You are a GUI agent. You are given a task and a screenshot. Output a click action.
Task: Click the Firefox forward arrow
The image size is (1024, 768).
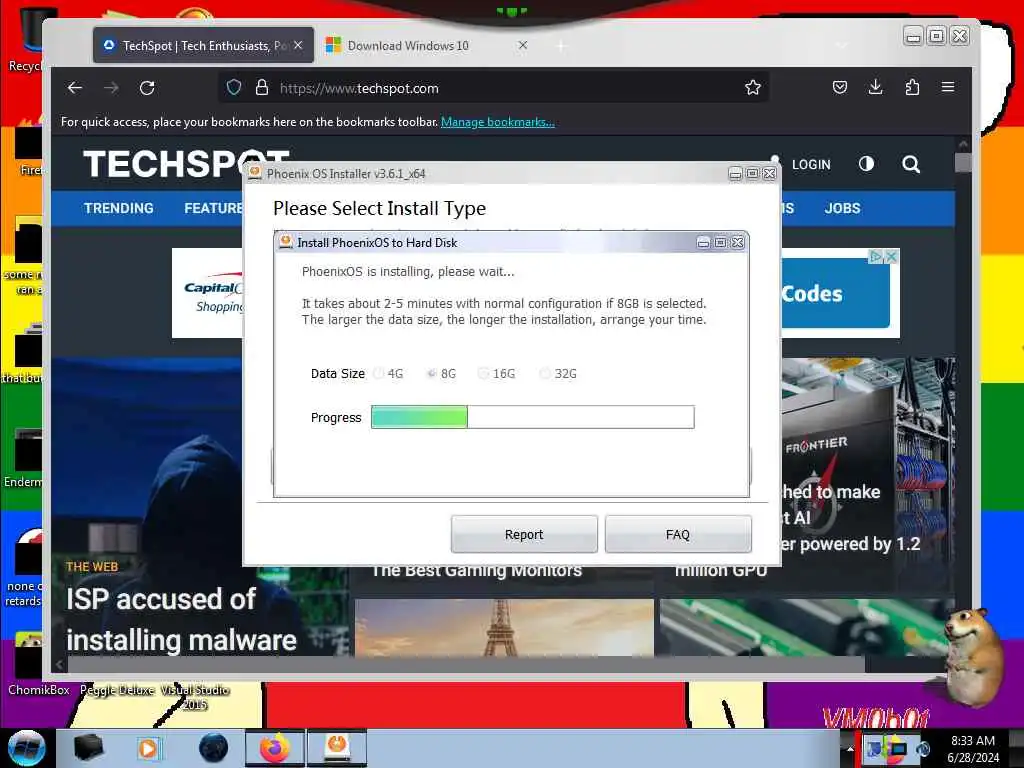[x=111, y=88]
